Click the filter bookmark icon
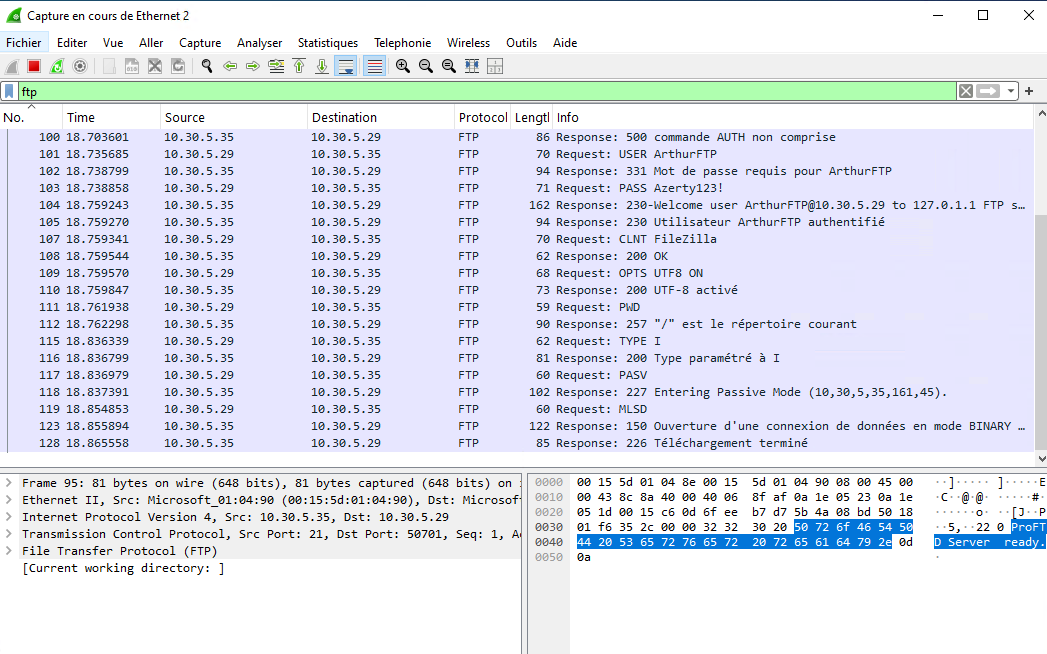 9,91
